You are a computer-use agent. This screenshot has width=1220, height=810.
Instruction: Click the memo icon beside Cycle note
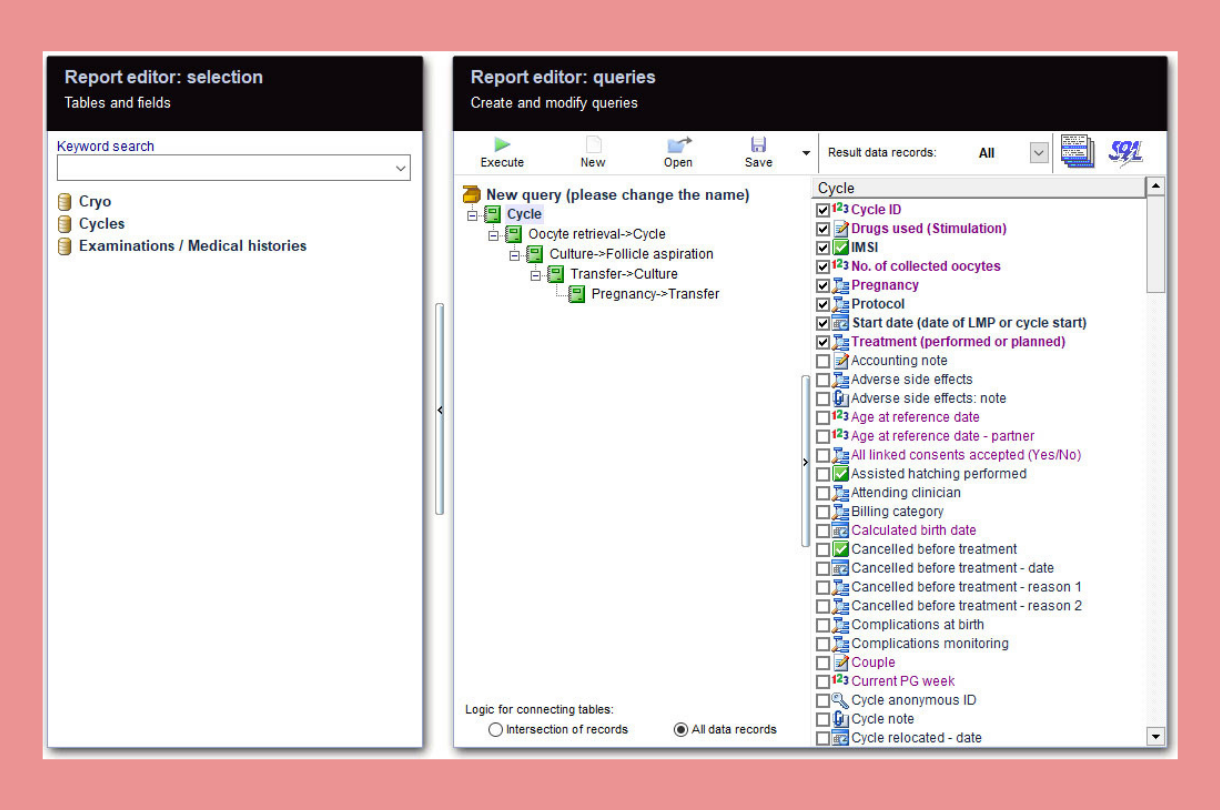[840, 719]
